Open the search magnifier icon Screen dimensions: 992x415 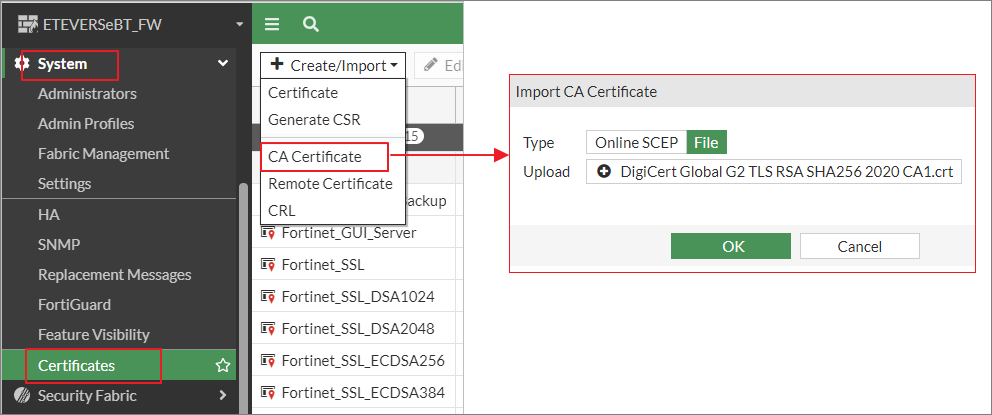310,25
